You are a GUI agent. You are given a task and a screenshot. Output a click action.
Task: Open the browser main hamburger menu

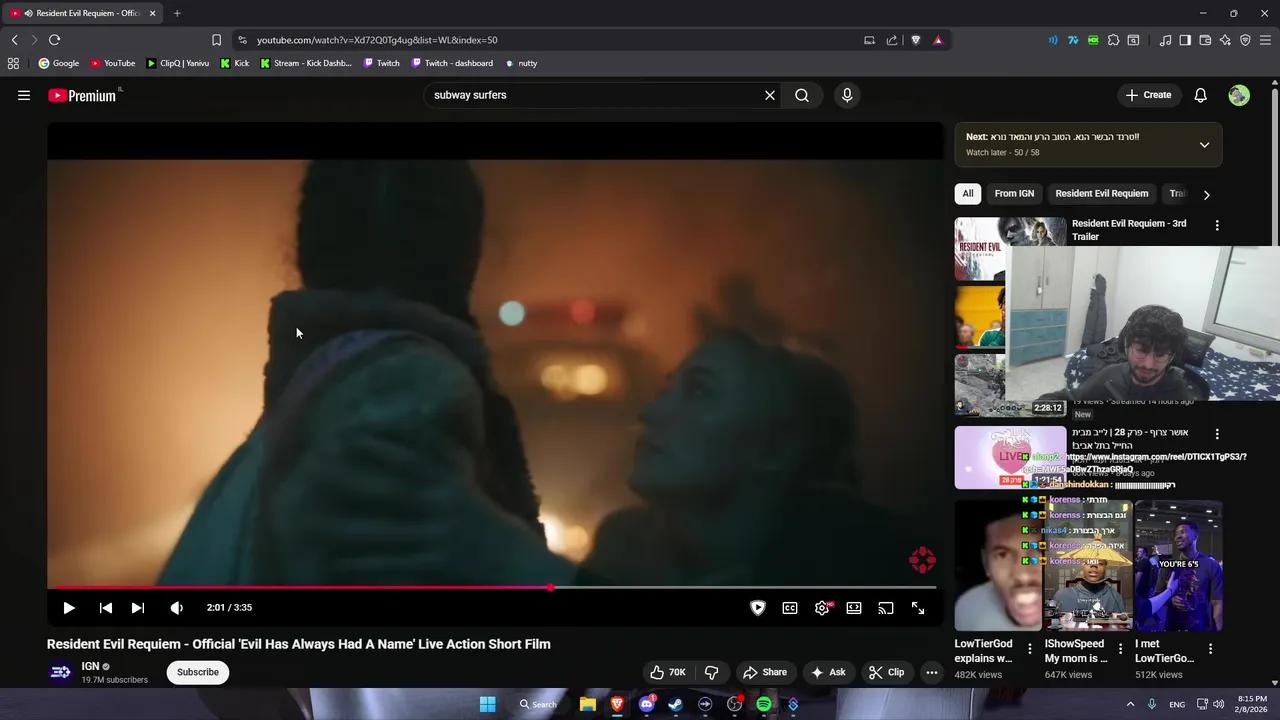pos(1265,40)
